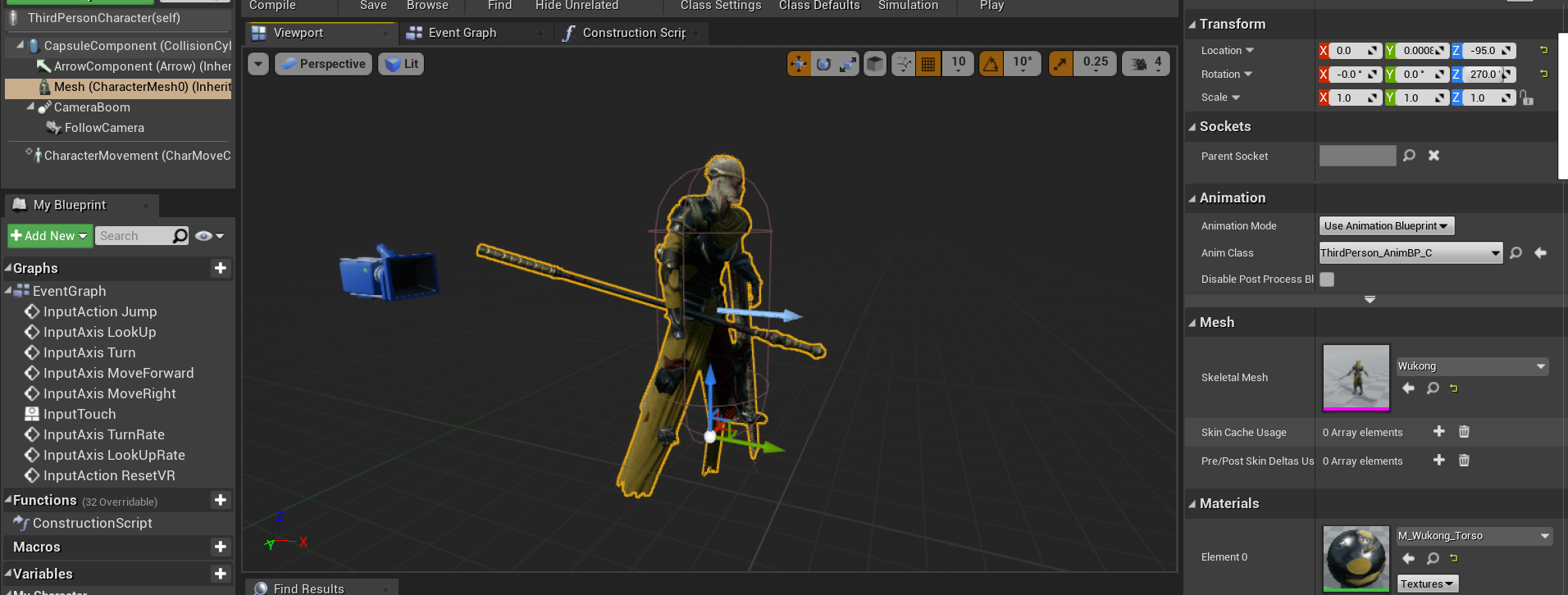Viewport: 1568px width, 595px height.
Task: Select InputTouch event
Action: coord(80,414)
